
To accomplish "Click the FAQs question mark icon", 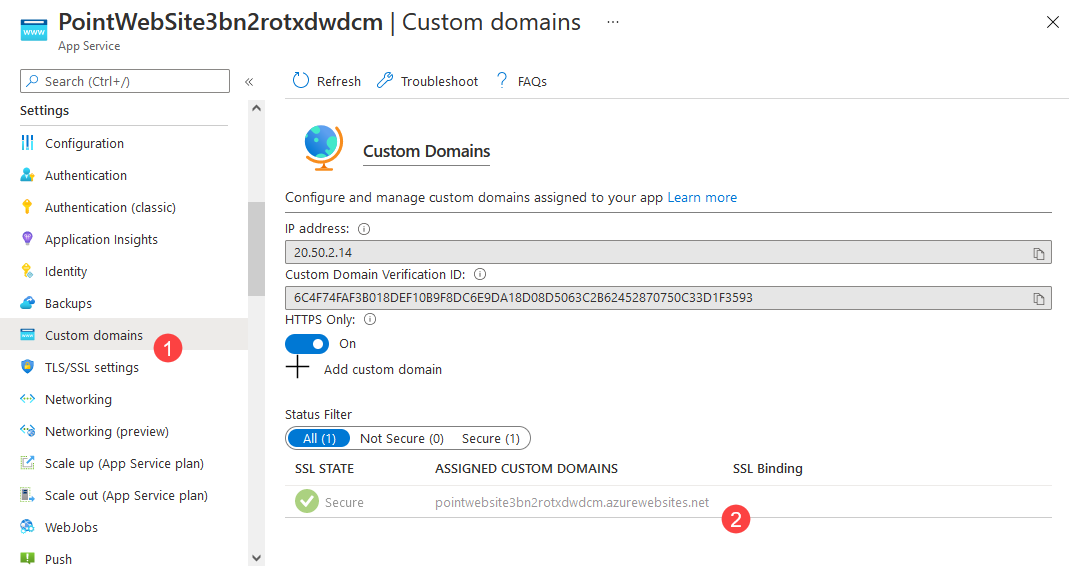I will coord(502,81).
